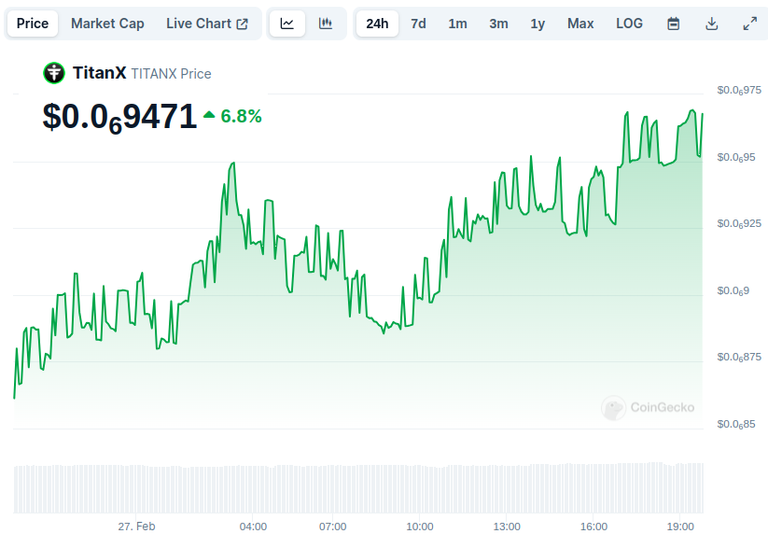The width and height of the screenshot is (768, 537).
Task: Click the $0.0₆9 y-axis label
Action: coord(733,291)
